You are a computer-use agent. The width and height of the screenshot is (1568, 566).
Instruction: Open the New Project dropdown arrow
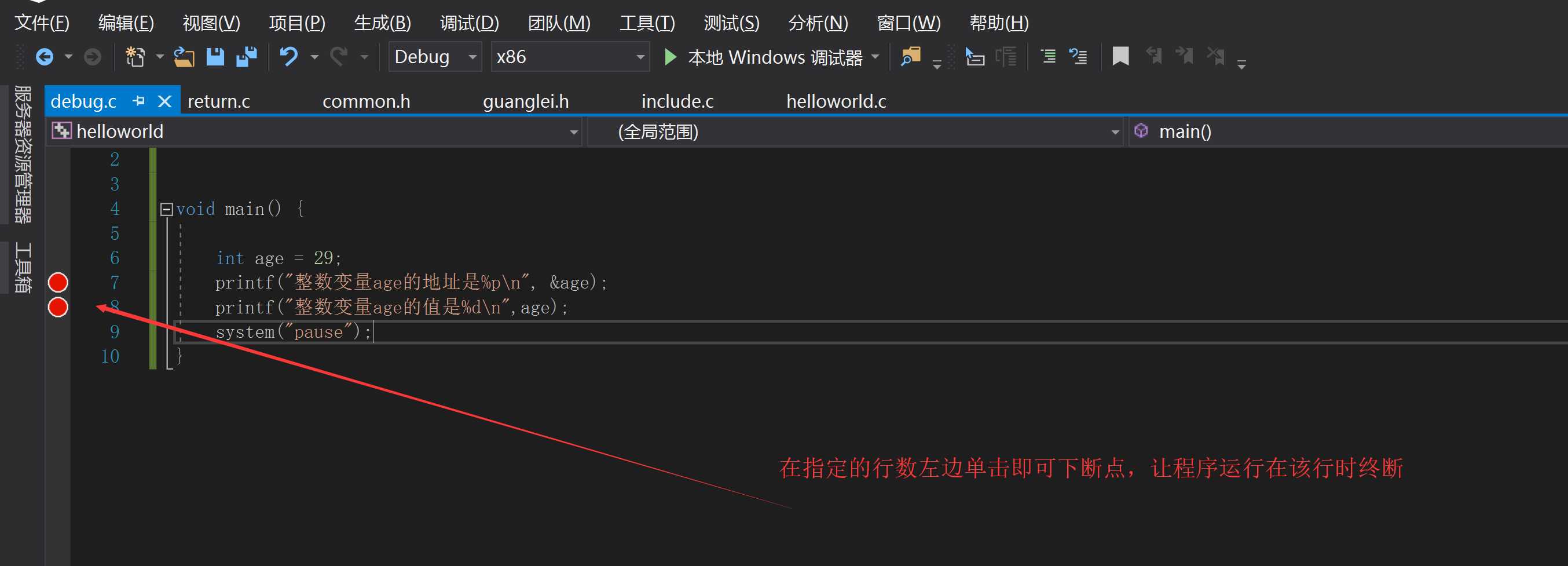pyautogui.click(x=159, y=57)
